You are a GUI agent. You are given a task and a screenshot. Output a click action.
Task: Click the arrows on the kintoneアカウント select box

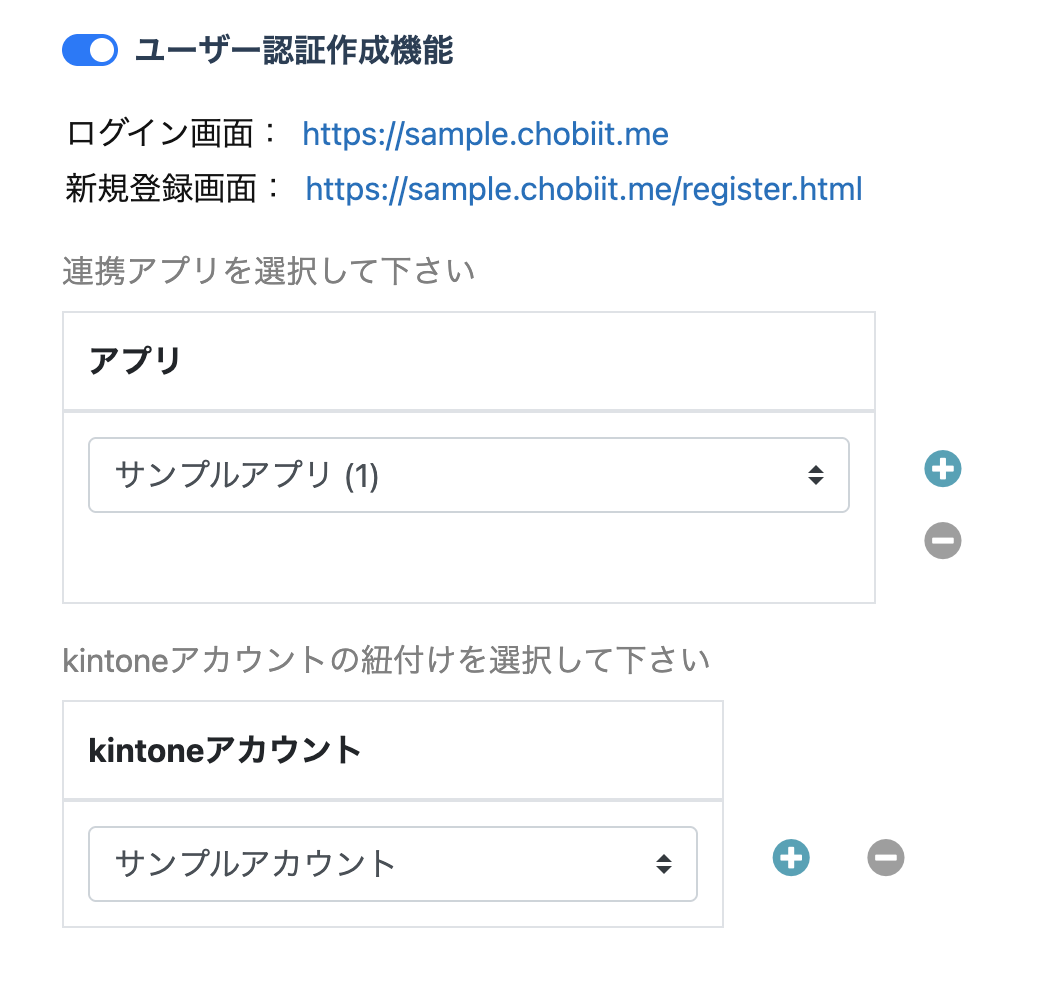pos(664,864)
